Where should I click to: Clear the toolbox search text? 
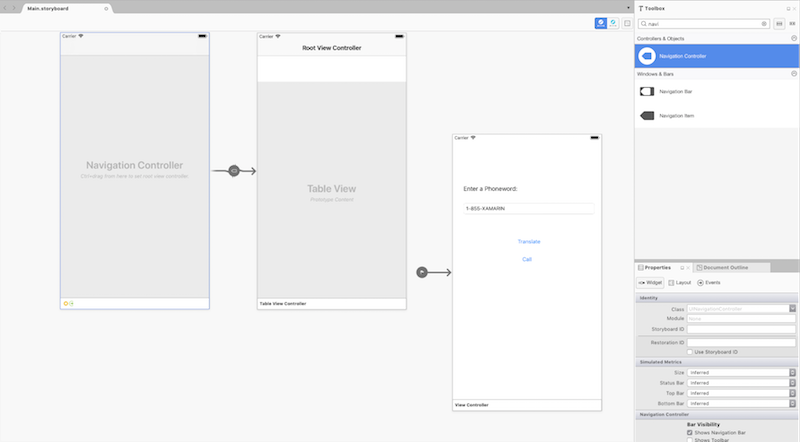coord(764,24)
